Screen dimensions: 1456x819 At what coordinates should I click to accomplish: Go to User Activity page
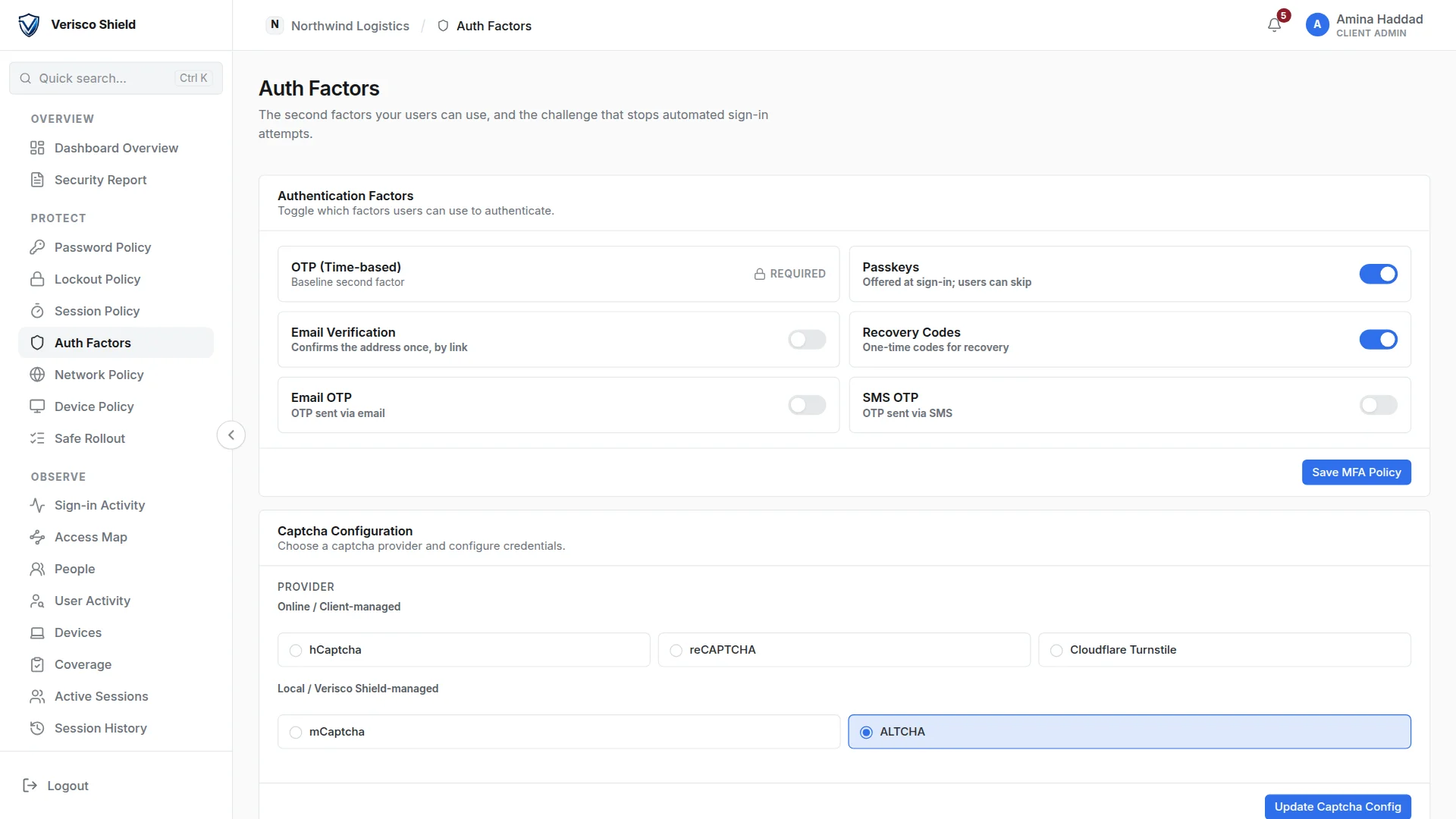[116, 601]
